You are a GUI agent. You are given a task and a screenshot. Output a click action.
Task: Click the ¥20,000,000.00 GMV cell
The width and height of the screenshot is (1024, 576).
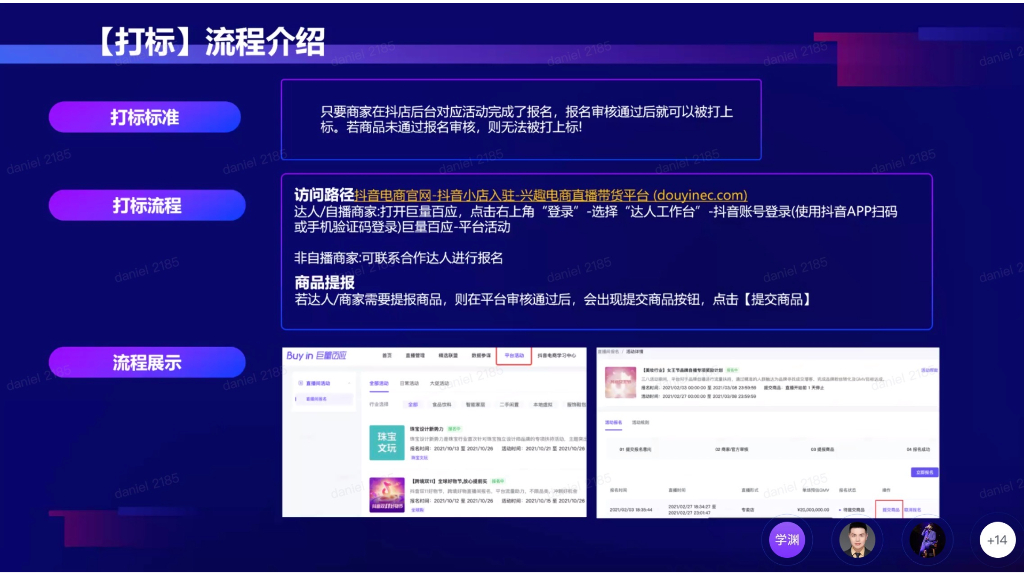[x=813, y=510]
